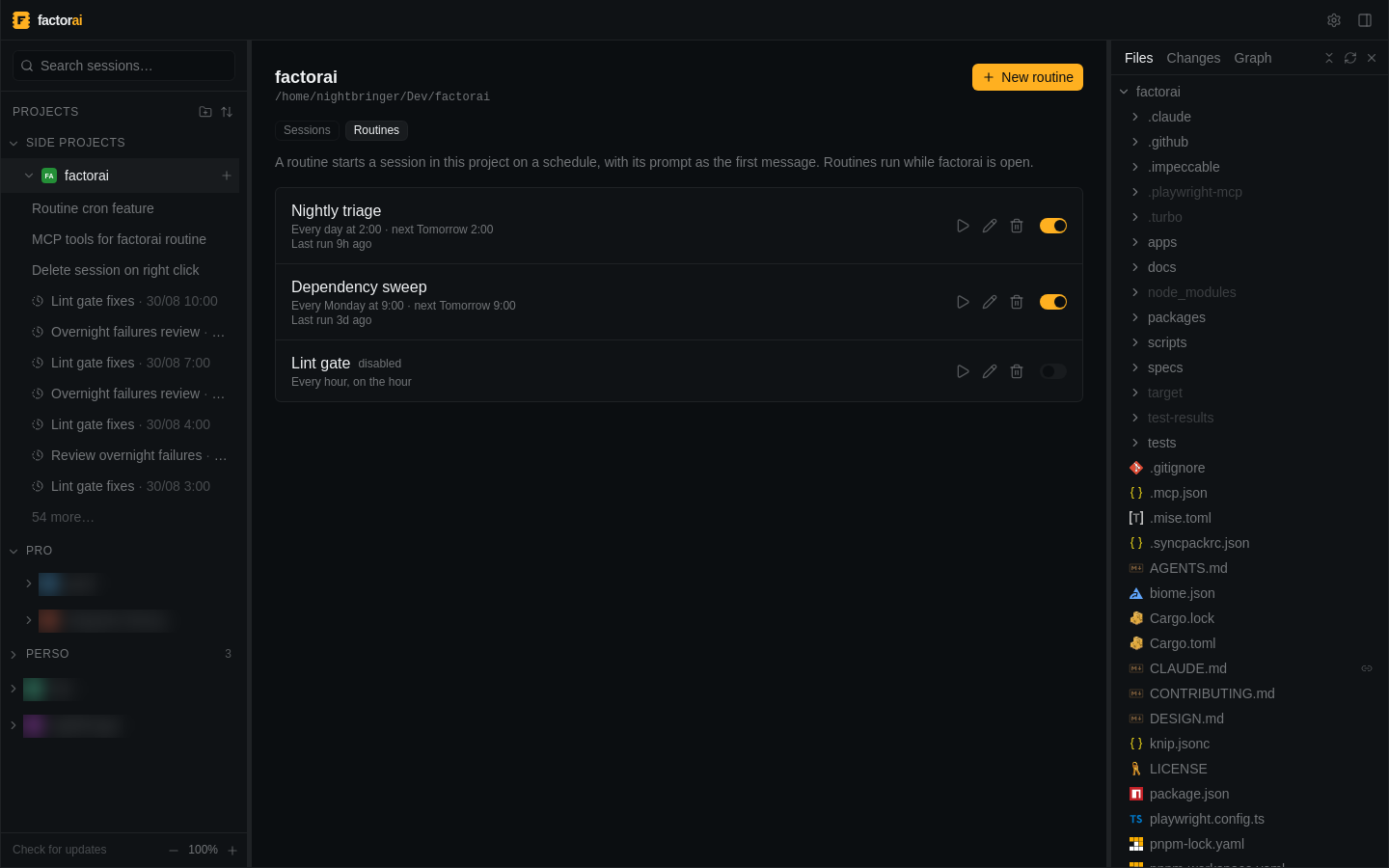Collapse factorai root folder in files tree
Screen dimensions: 1389x868
click(x=1124, y=92)
